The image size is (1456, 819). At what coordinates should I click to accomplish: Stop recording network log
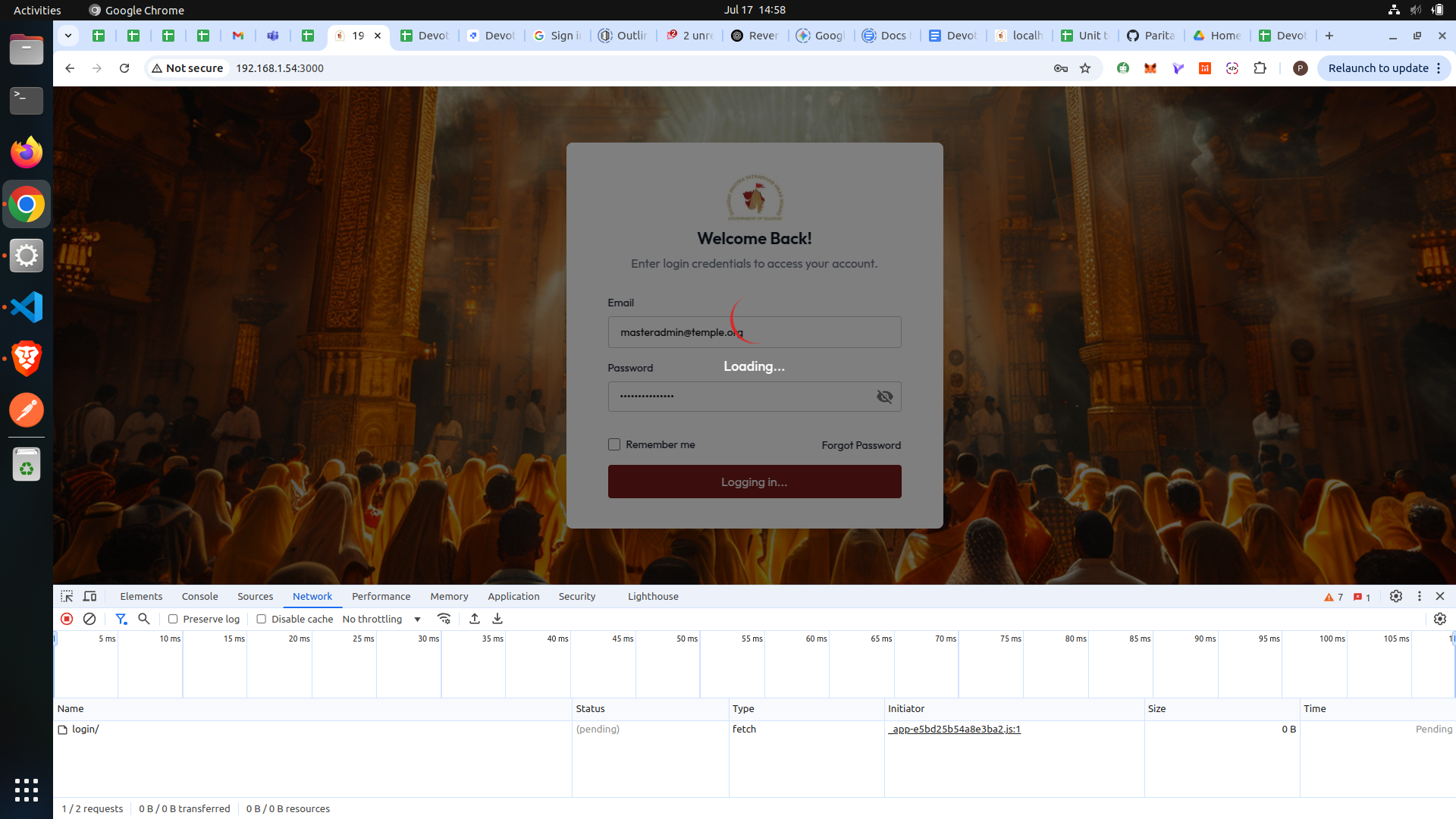(67, 619)
